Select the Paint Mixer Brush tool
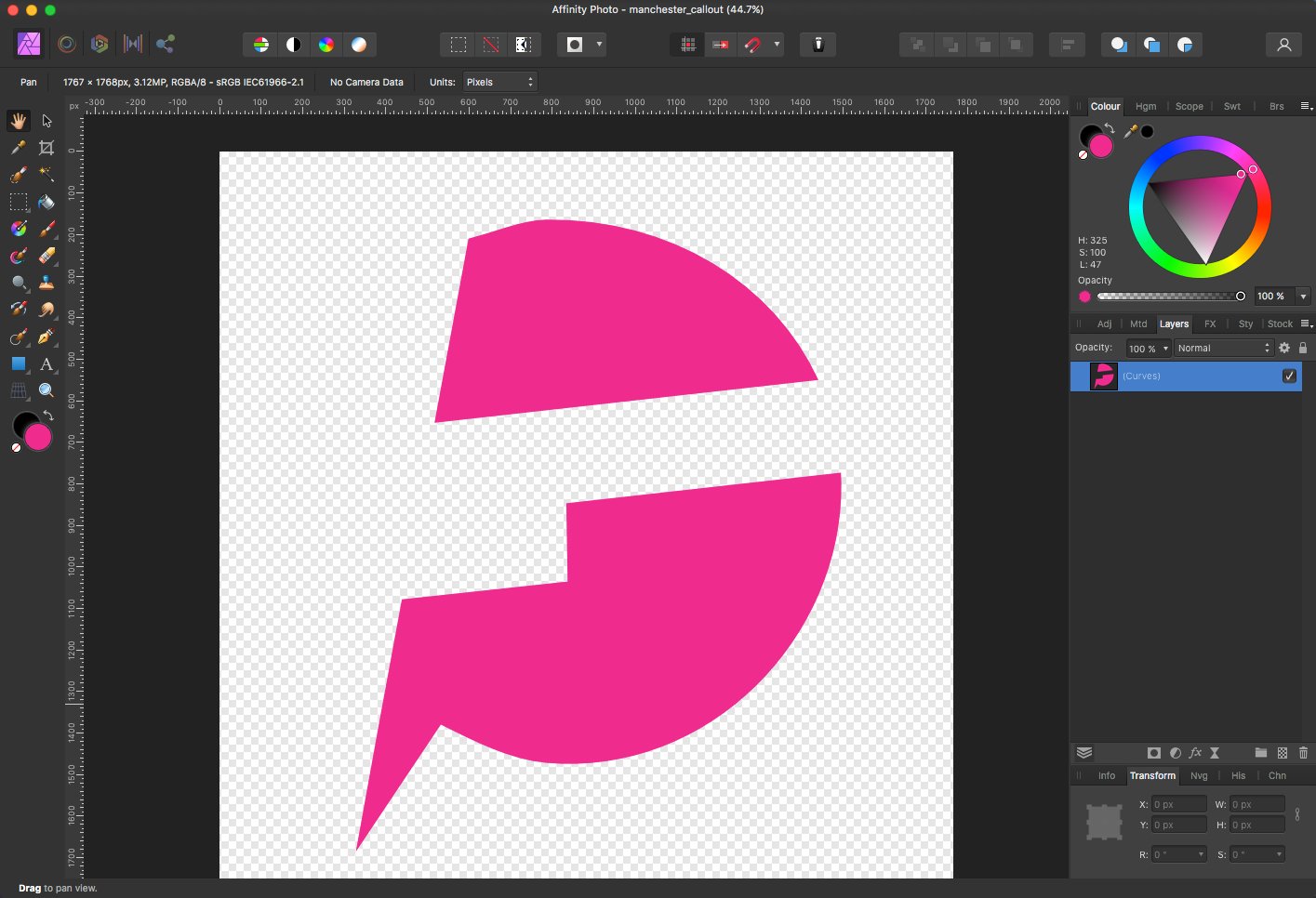Viewport: 1316px width, 898px height. tap(19, 256)
